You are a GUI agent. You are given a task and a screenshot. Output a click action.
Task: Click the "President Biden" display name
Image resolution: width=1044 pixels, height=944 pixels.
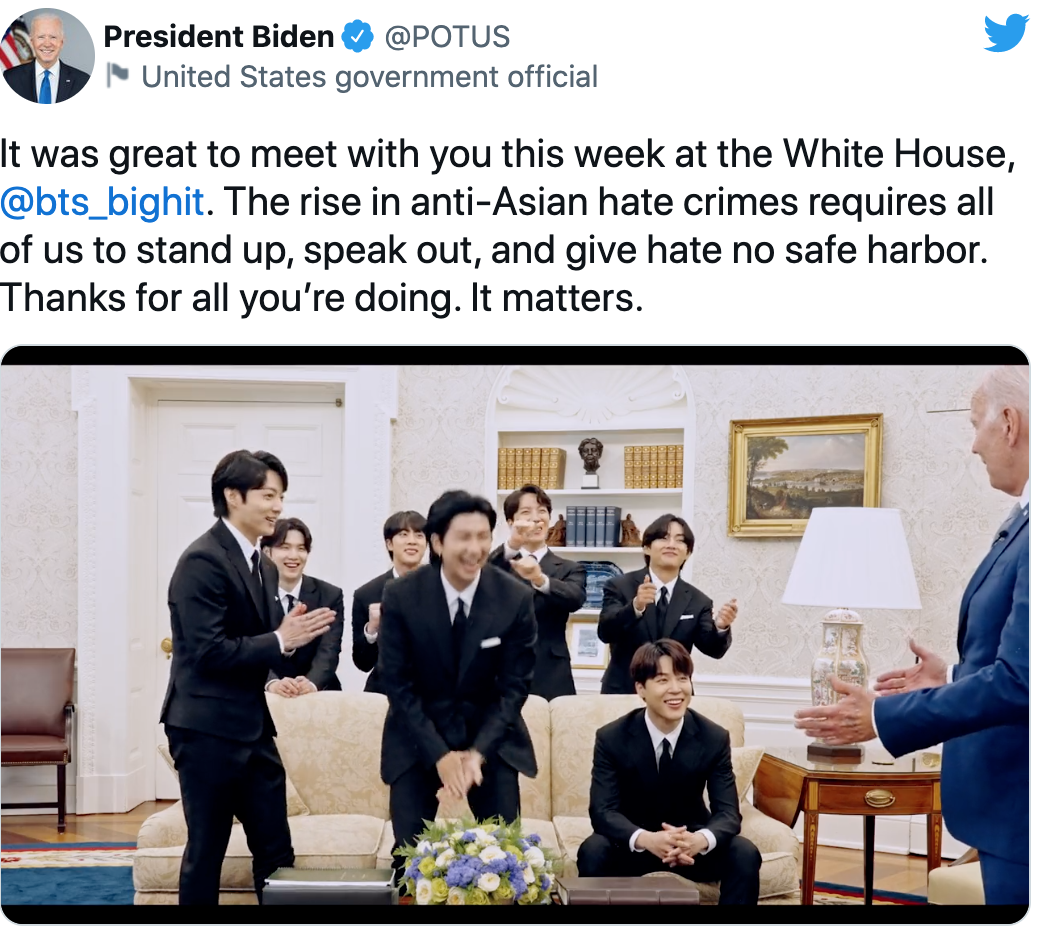pos(219,37)
